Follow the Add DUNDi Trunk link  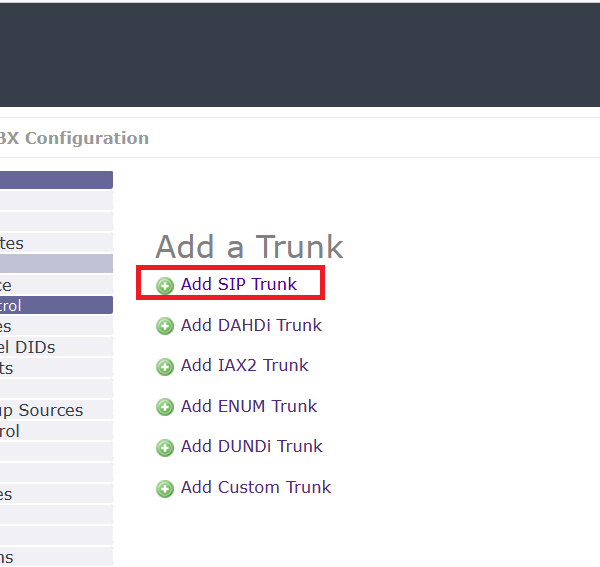pos(251,447)
